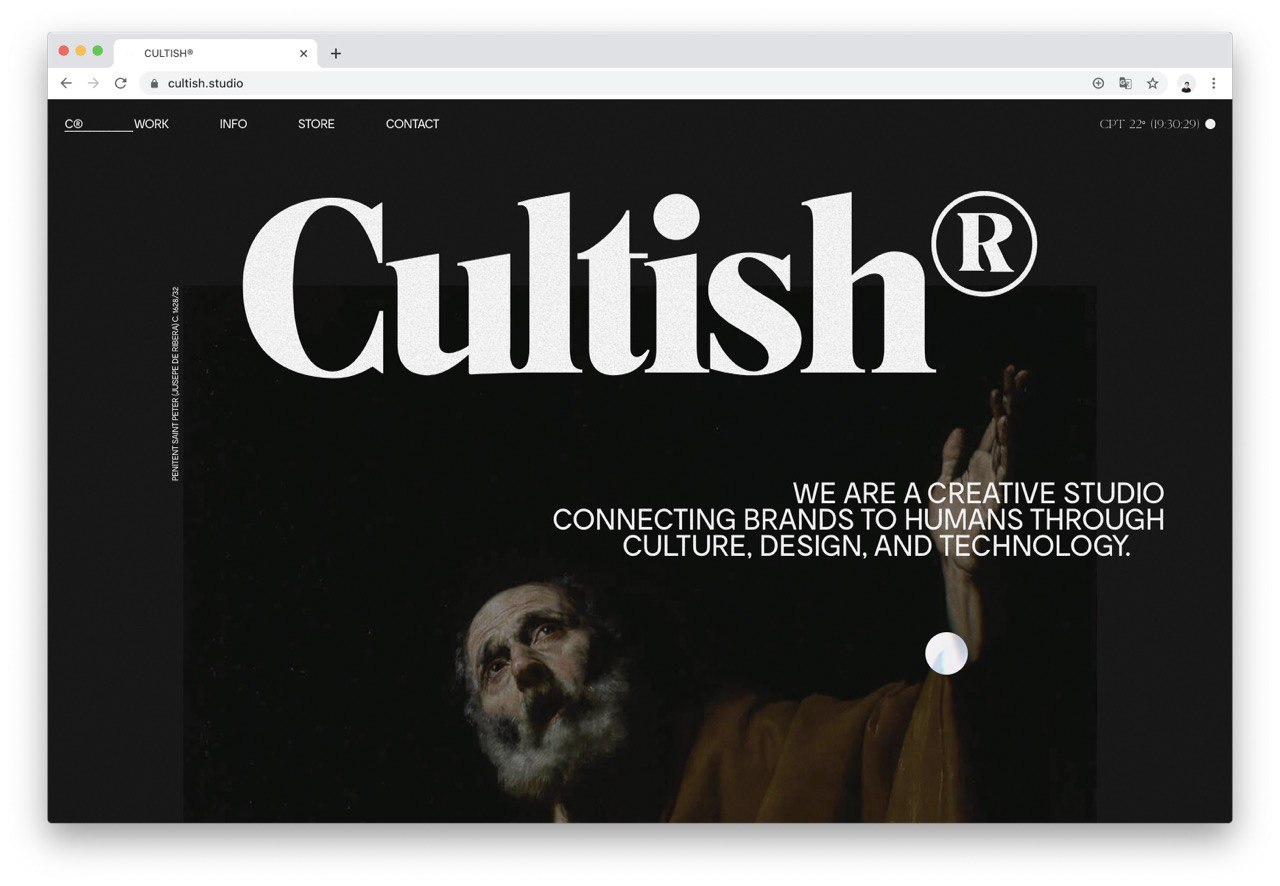Screen dimensions: 1280x886
Task: Open a new browser tab with plus
Action: 336,54
